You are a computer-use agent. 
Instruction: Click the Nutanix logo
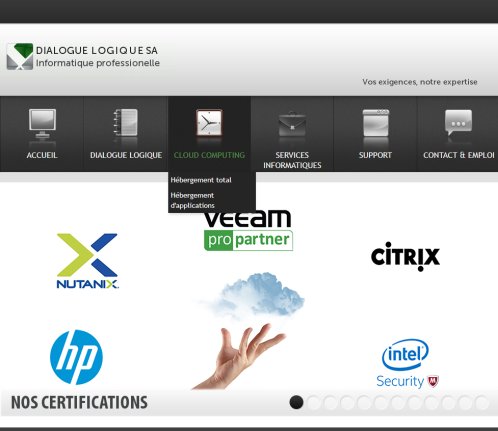[87, 261]
